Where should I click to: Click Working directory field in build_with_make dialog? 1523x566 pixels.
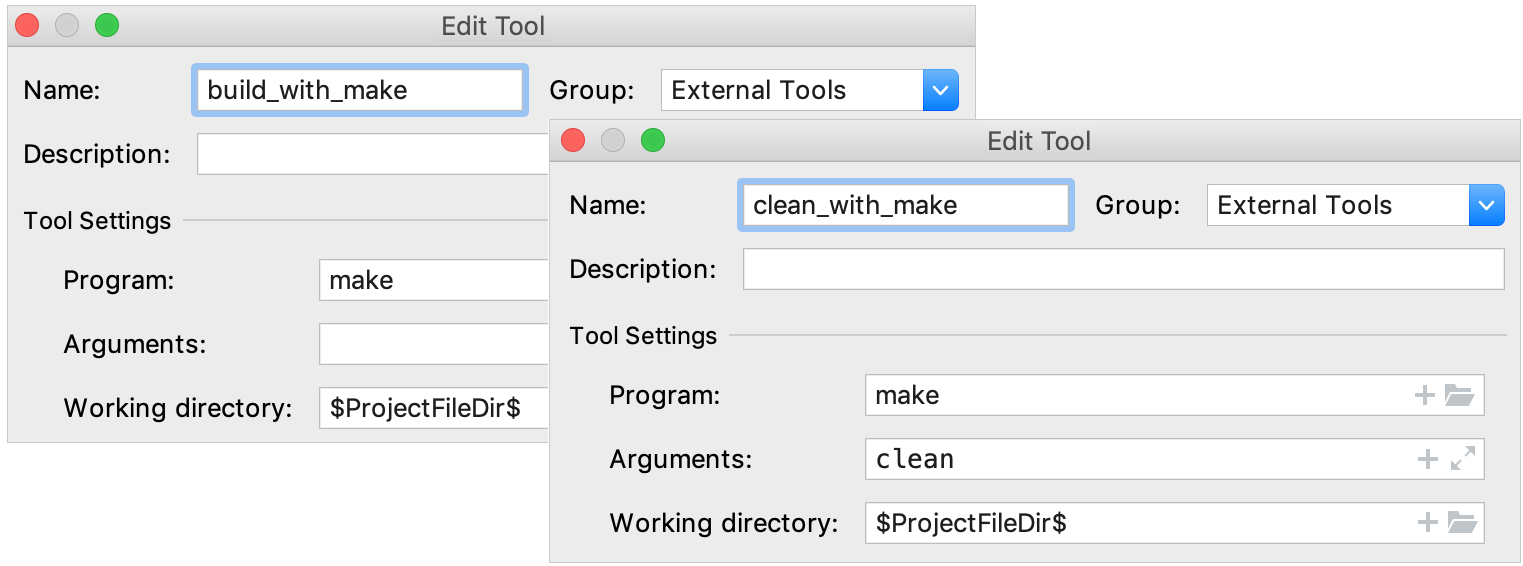click(434, 408)
